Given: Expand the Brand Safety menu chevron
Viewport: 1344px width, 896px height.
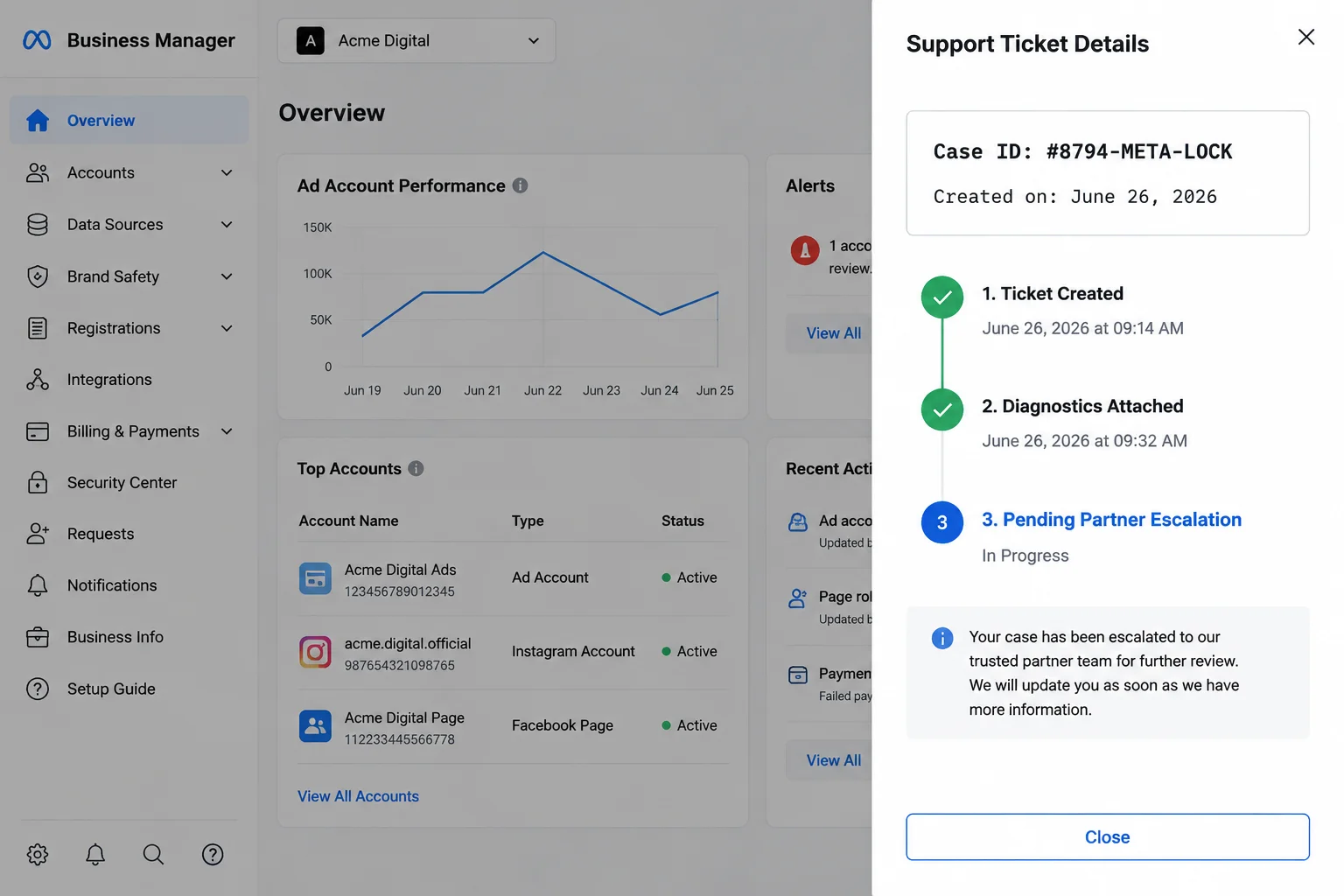Looking at the screenshot, I should pyautogui.click(x=227, y=276).
